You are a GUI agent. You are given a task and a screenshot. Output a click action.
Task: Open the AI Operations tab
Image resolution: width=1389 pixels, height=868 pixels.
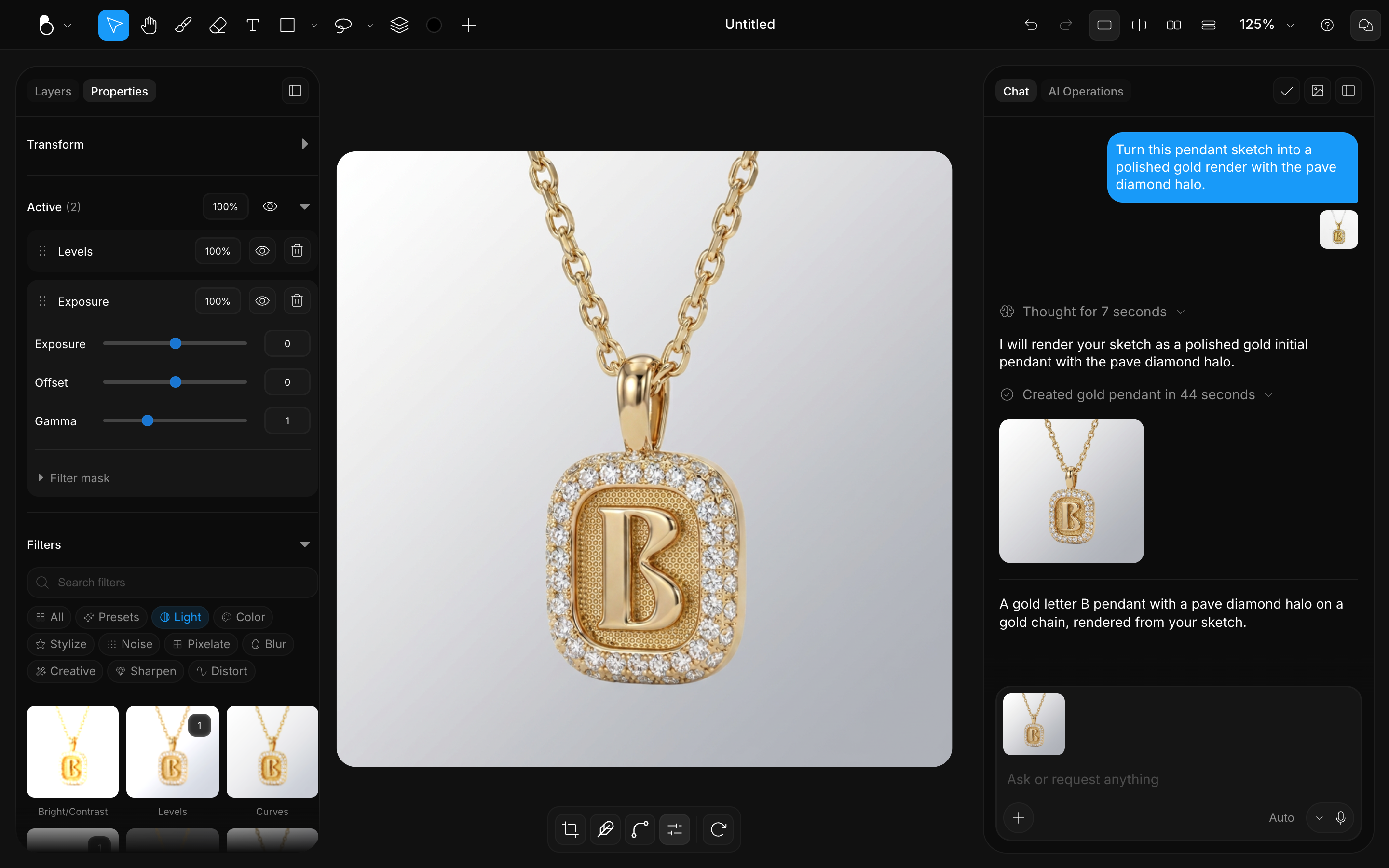tap(1085, 91)
